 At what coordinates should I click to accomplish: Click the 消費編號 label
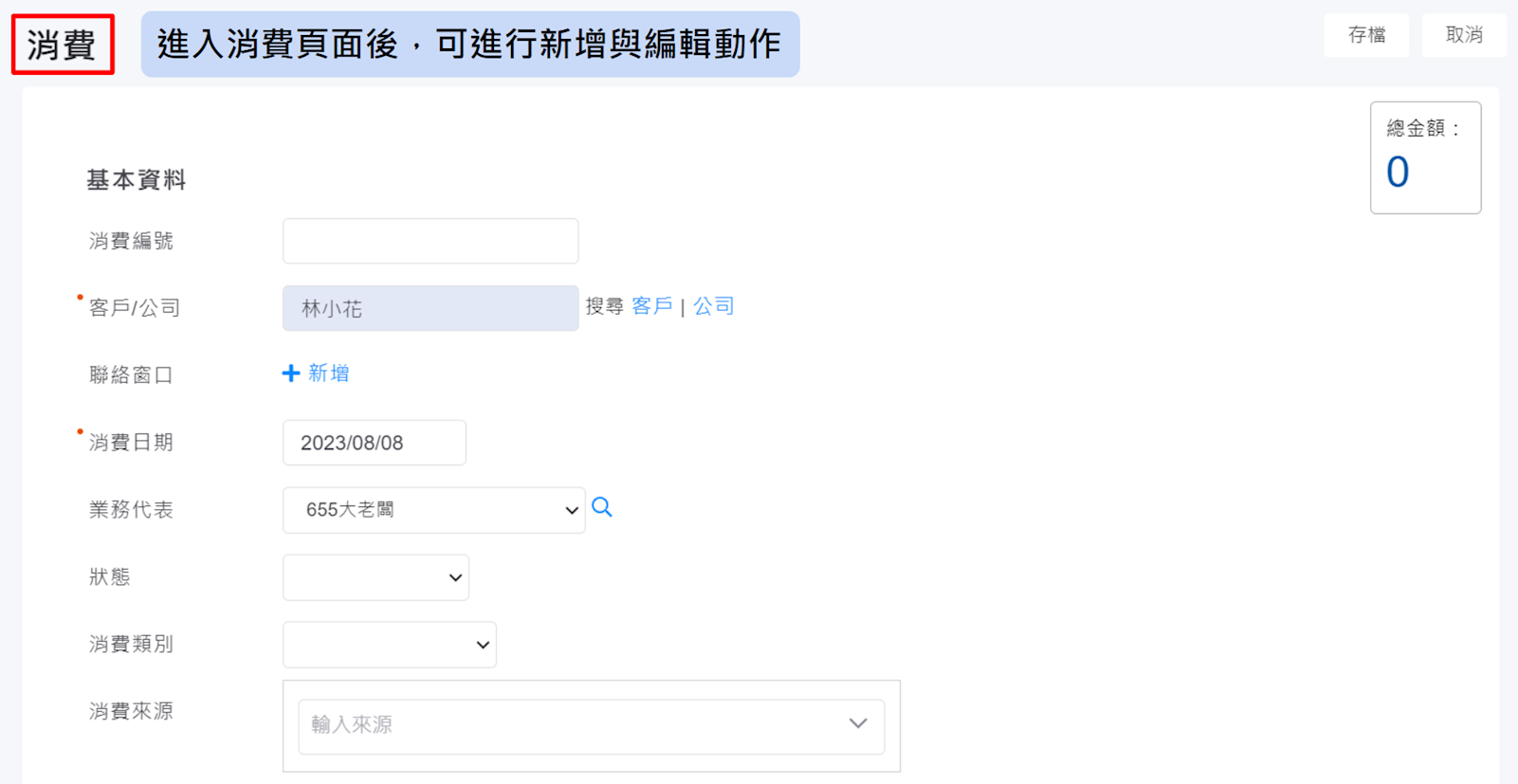click(131, 241)
